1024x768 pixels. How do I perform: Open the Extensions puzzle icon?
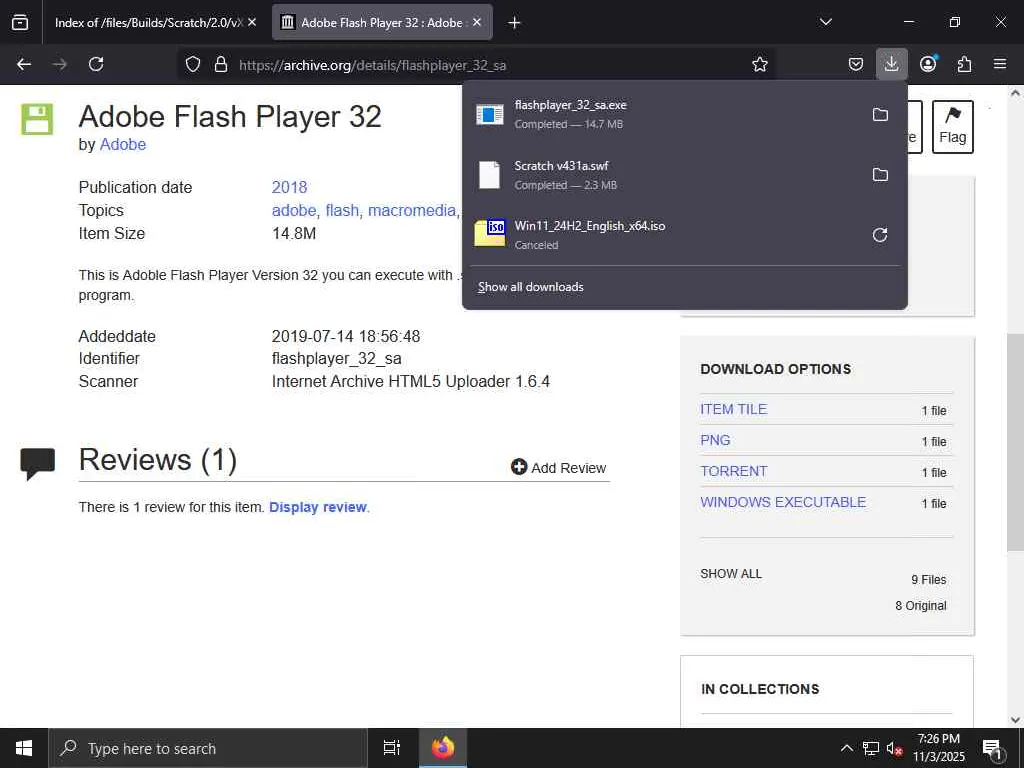point(964,64)
